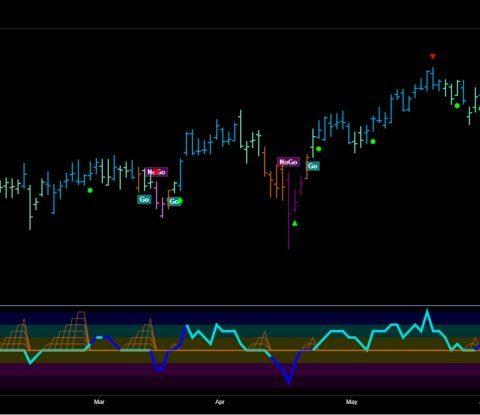Click the Go label in April
The height and width of the screenshot is (415, 480).
[313, 166]
